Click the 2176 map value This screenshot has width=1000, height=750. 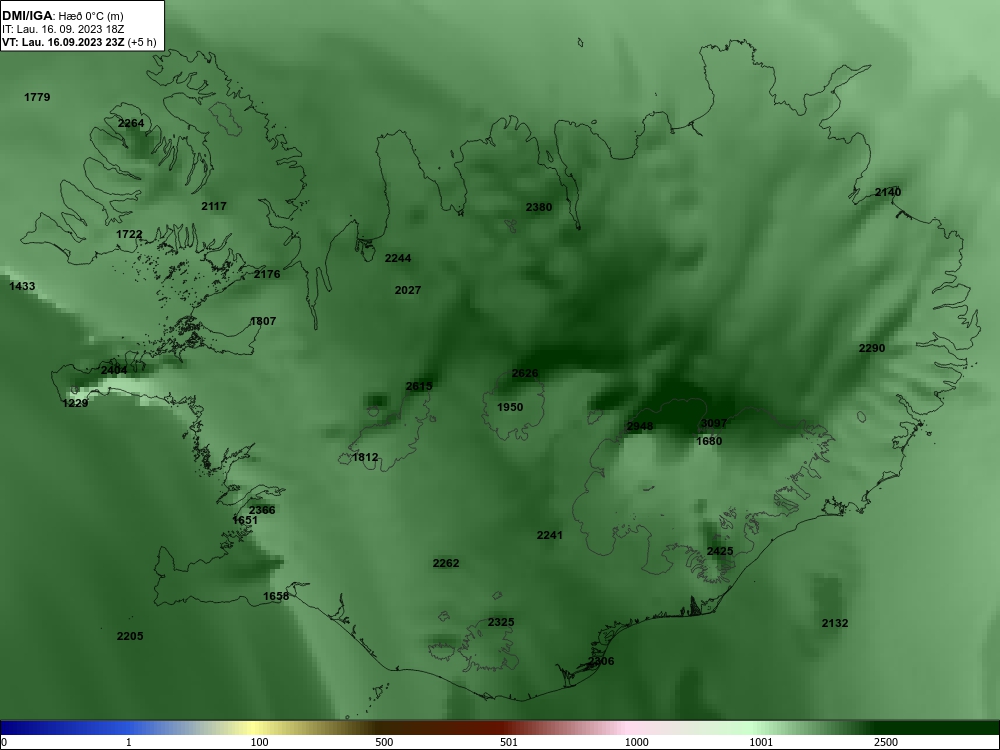[267, 274]
